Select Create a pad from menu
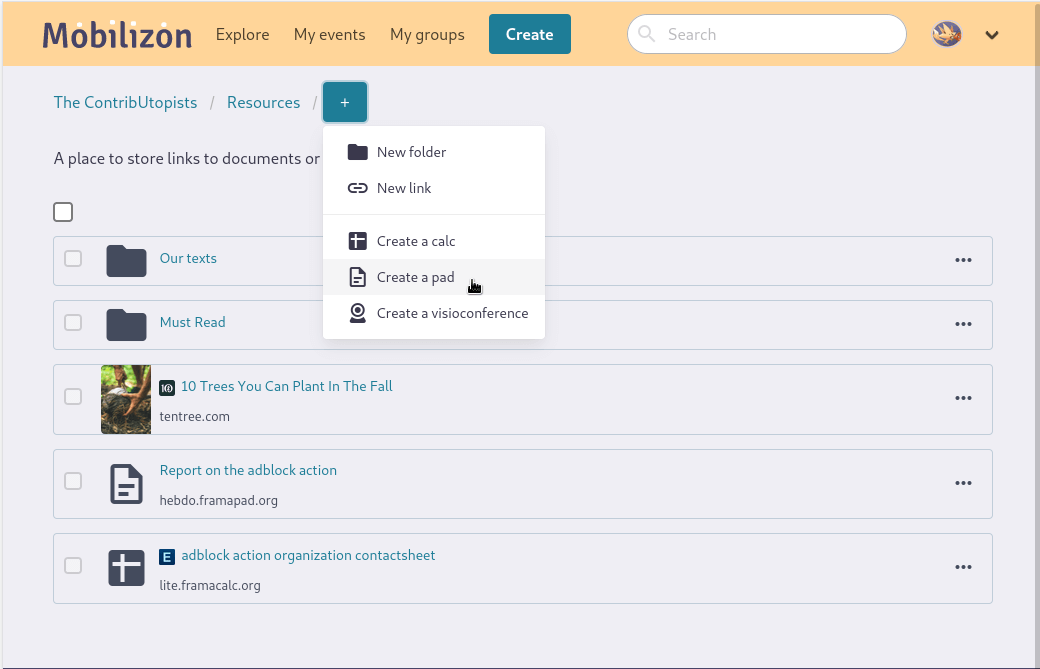 [x=415, y=277]
